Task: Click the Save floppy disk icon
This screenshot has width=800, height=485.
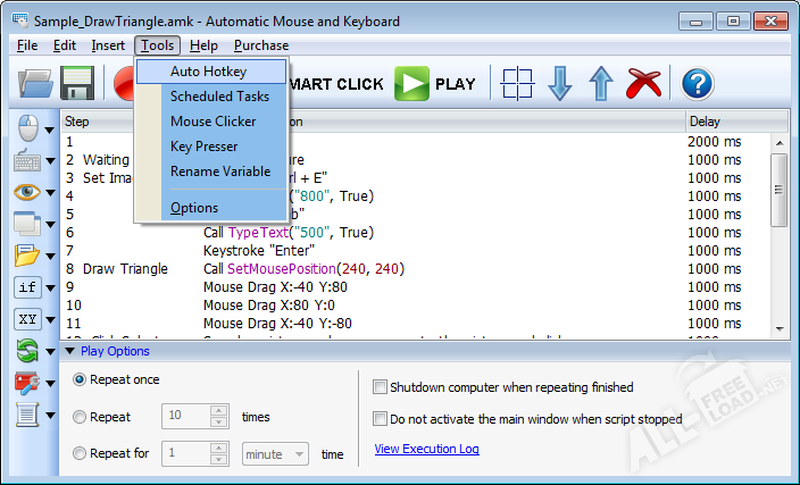Action: (78, 84)
